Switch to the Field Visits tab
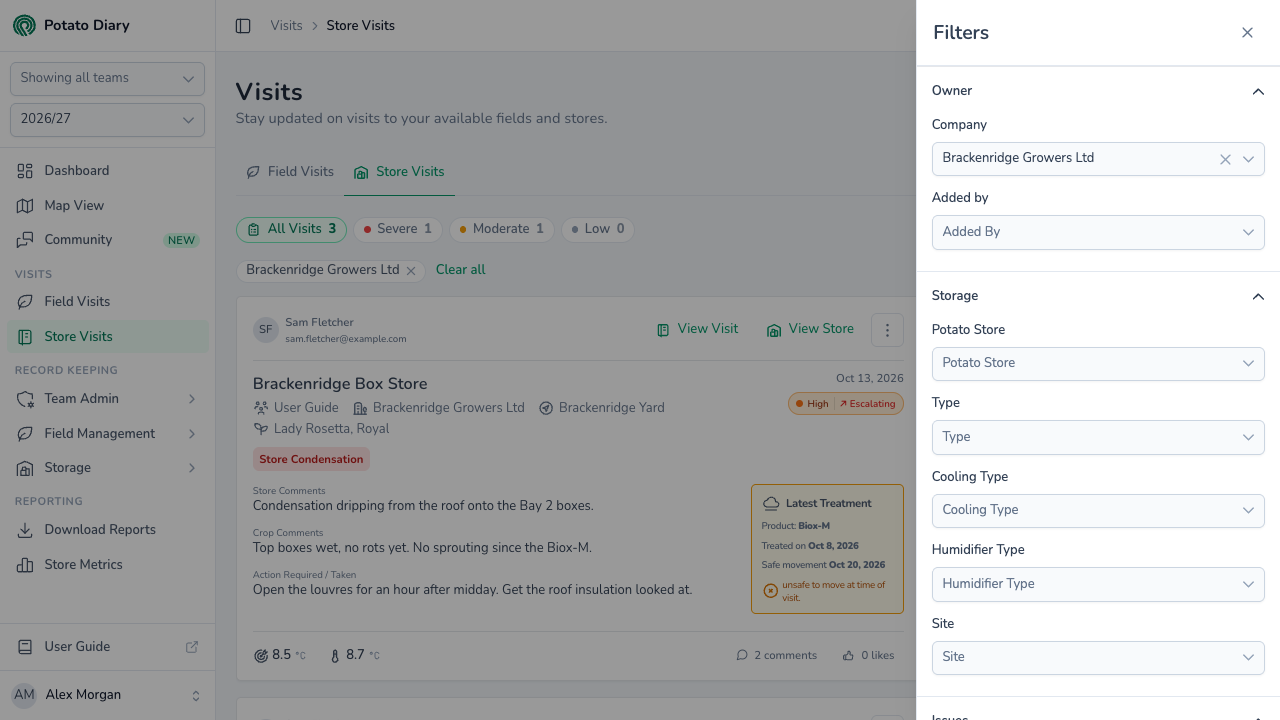The height and width of the screenshot is (720, 1280). pyautogui.click(x=290, y=172)
